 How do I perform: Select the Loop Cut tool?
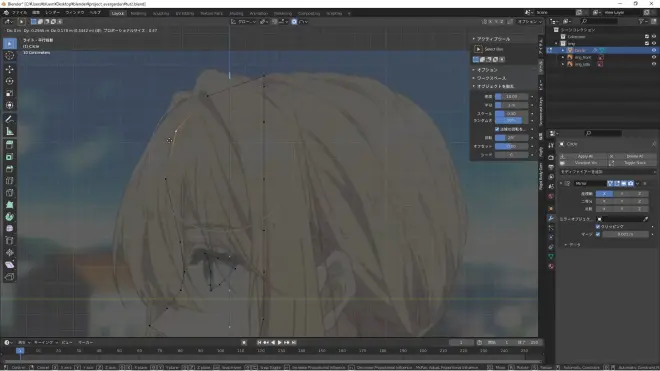10,181
